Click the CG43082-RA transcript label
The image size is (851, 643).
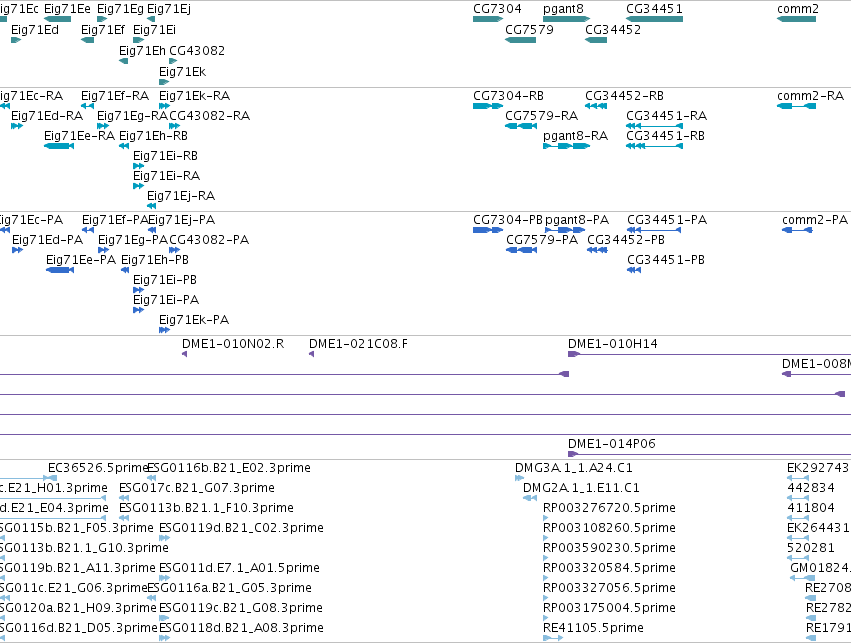pos(209,116)
